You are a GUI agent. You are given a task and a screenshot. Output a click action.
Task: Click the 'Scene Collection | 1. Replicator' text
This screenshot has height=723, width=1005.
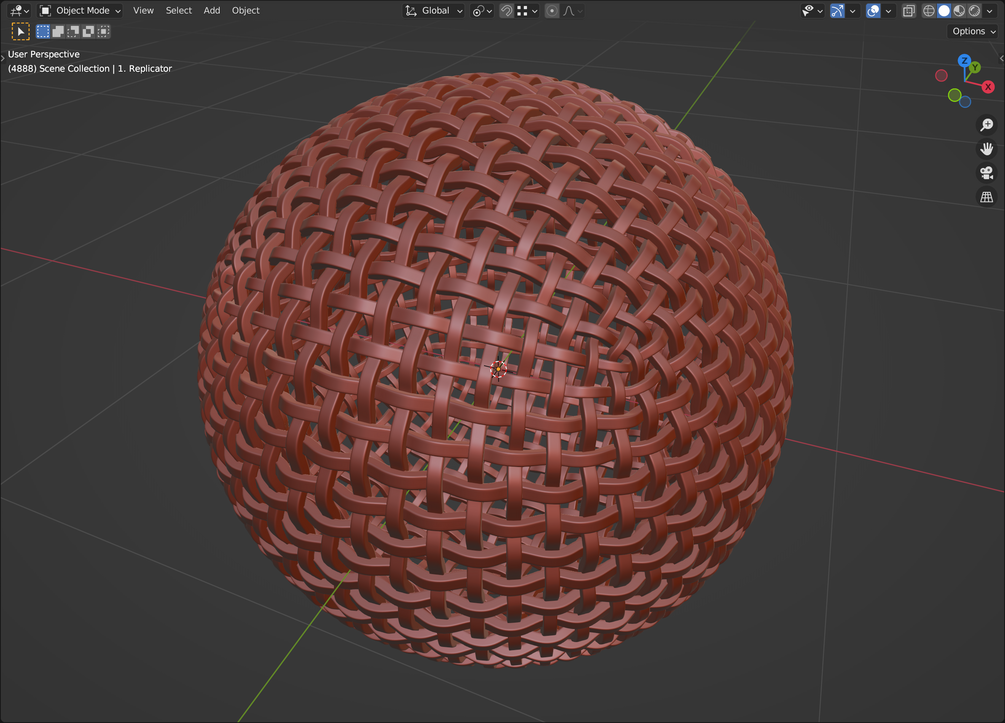(x=106, y=69)
